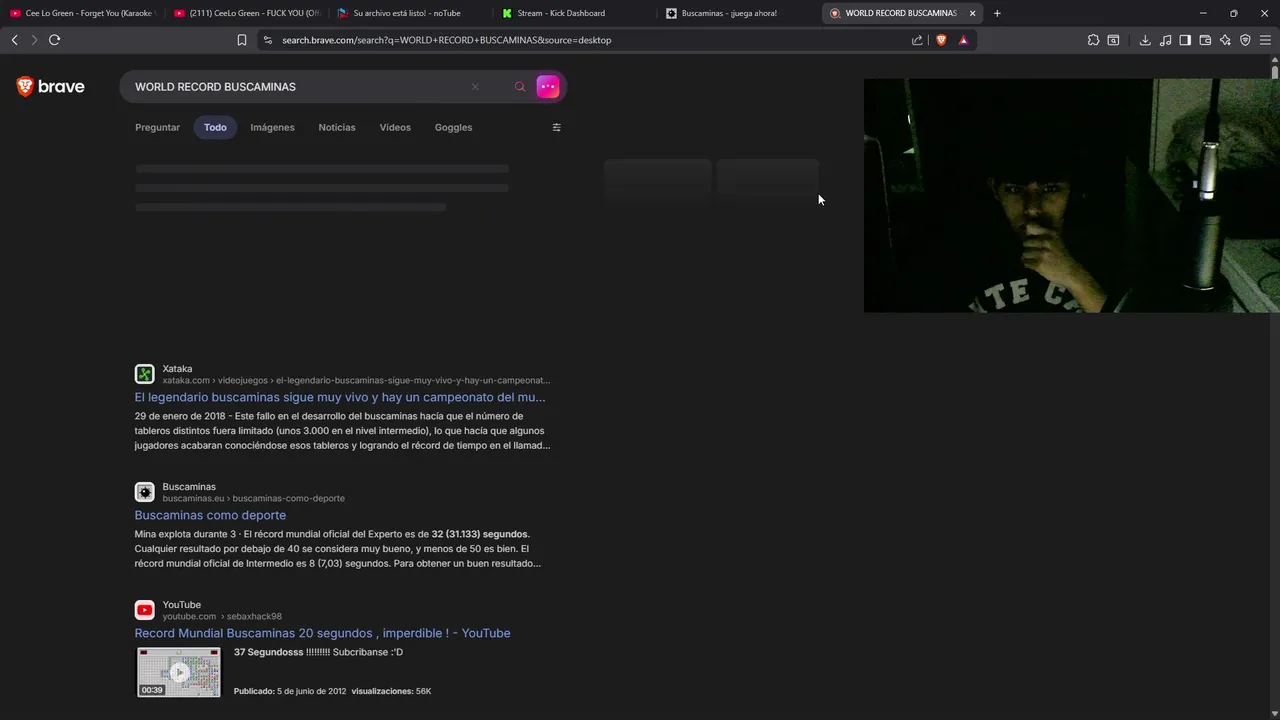This screenshot has width=1280, height=720.
Task: Reload the current page
Action: click(x=54, y=40)
